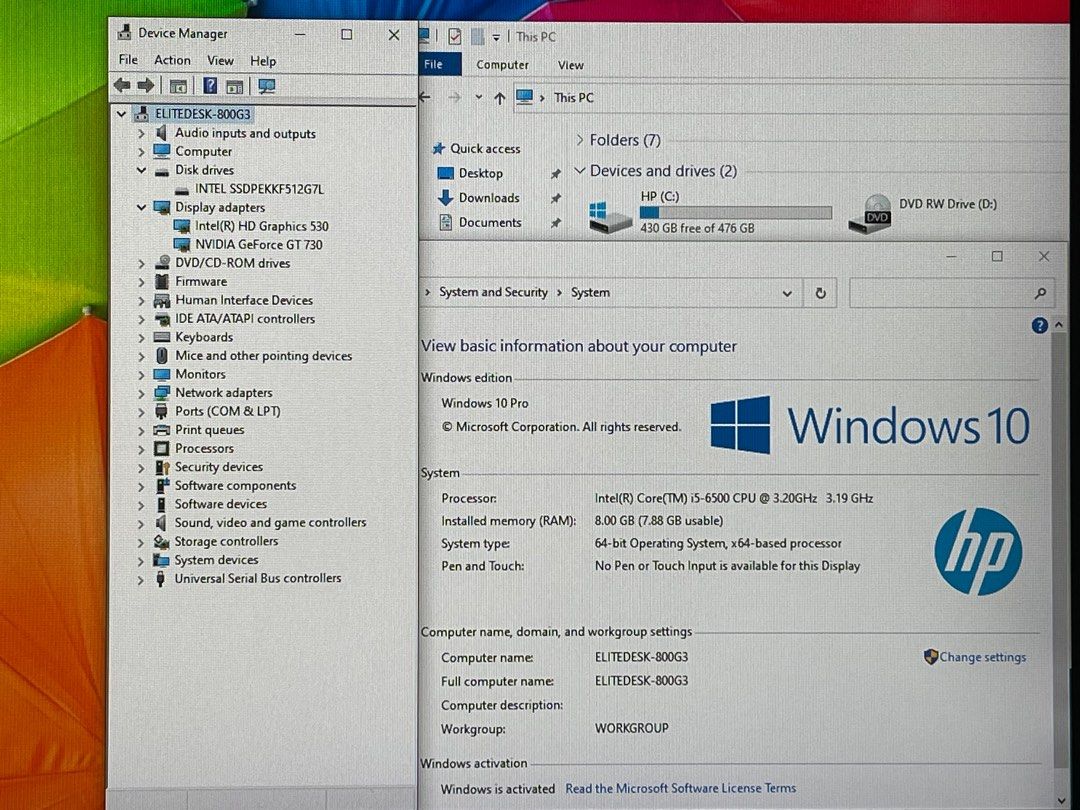Click the blue Help question mark toolbar icon
Image resolution: width=1080 pixels, height=810 pixels.
tap(210, 86)
